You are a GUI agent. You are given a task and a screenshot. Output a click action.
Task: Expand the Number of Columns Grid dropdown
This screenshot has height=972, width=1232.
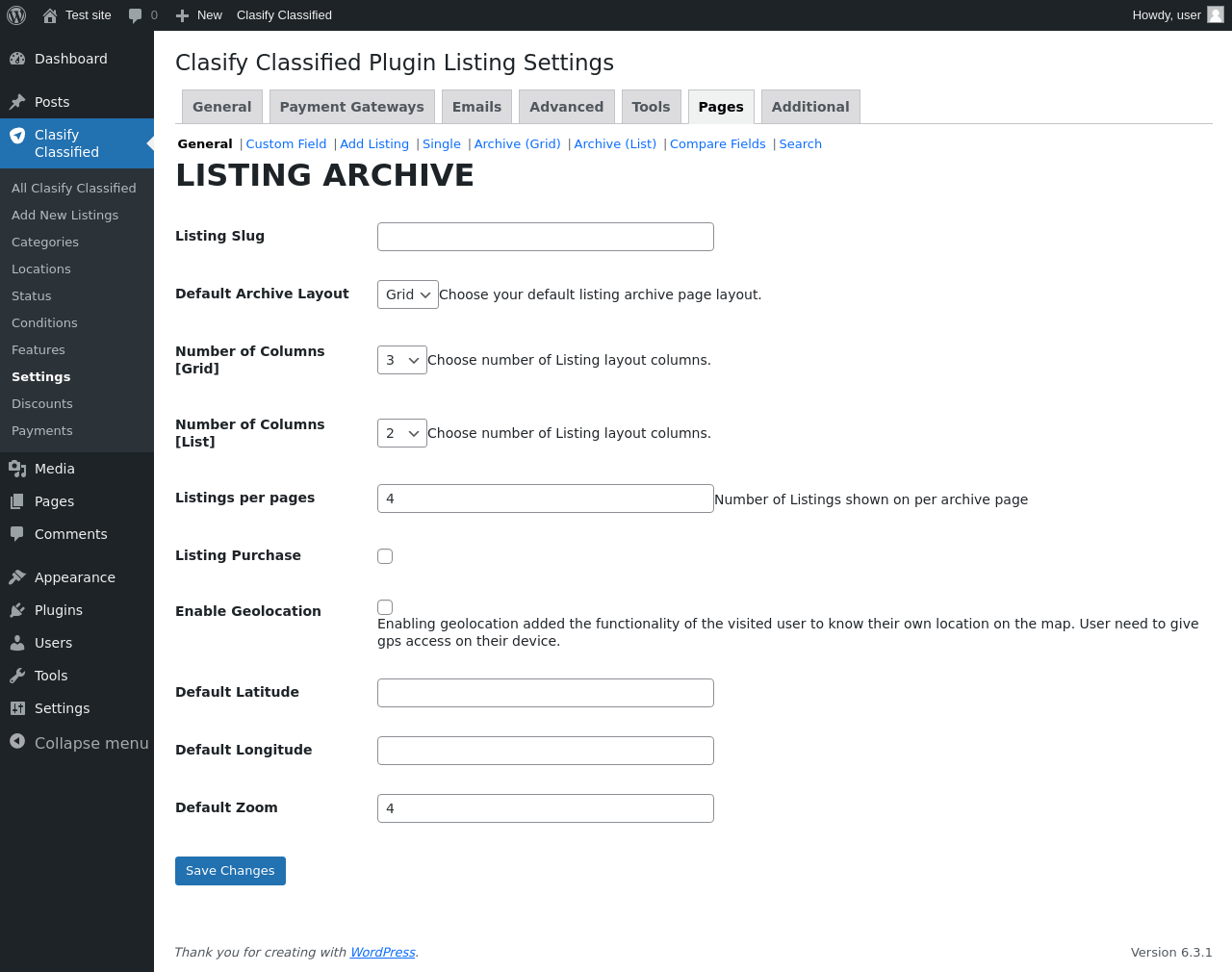pyautogui.click(x=402, y=360)
